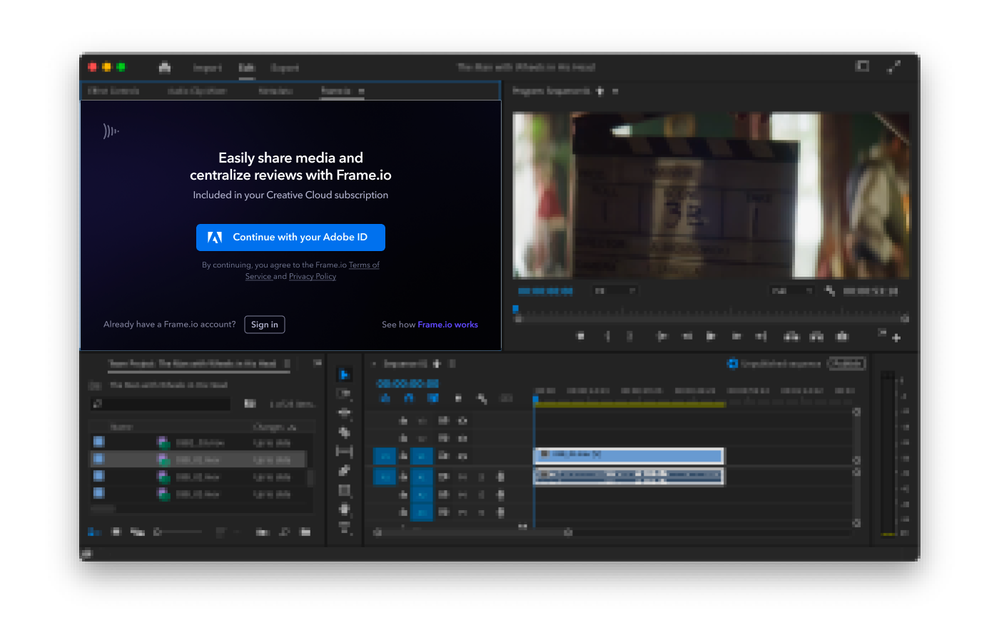Toggle A1 track targeting
This screenshot has height=642, width=999.
[421, 476]
